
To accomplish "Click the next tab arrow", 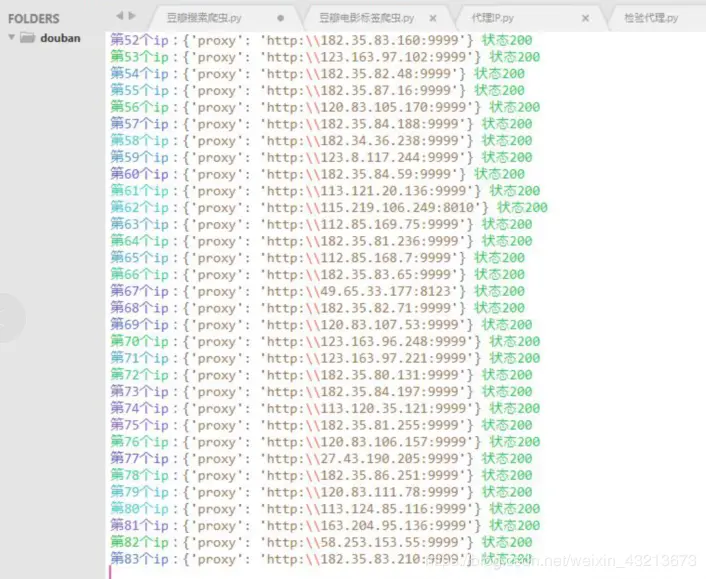I will [132, 16].
